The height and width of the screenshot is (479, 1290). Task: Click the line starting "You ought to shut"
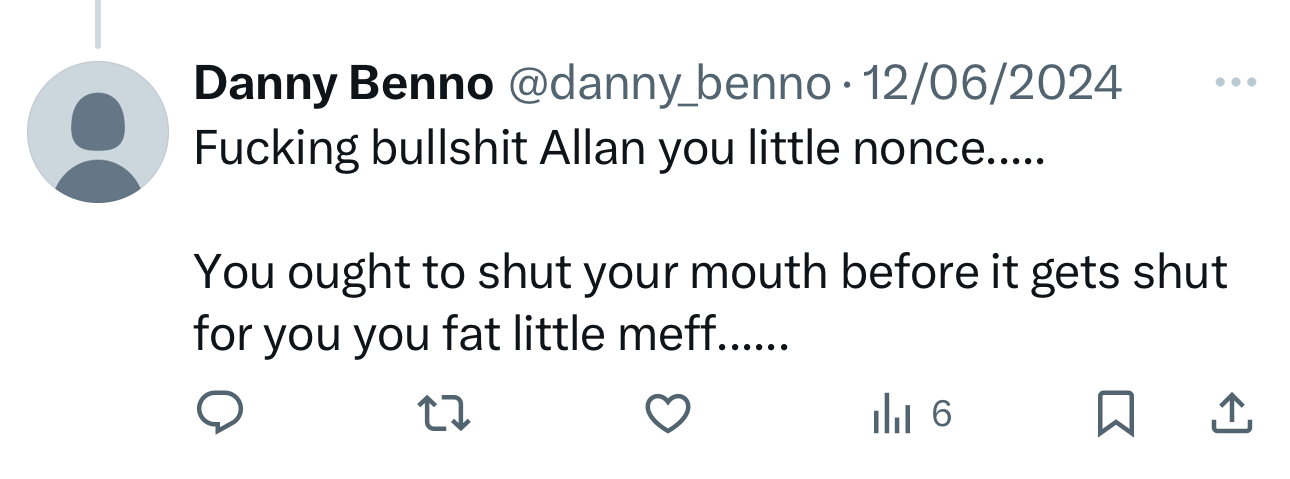[710, 272]
